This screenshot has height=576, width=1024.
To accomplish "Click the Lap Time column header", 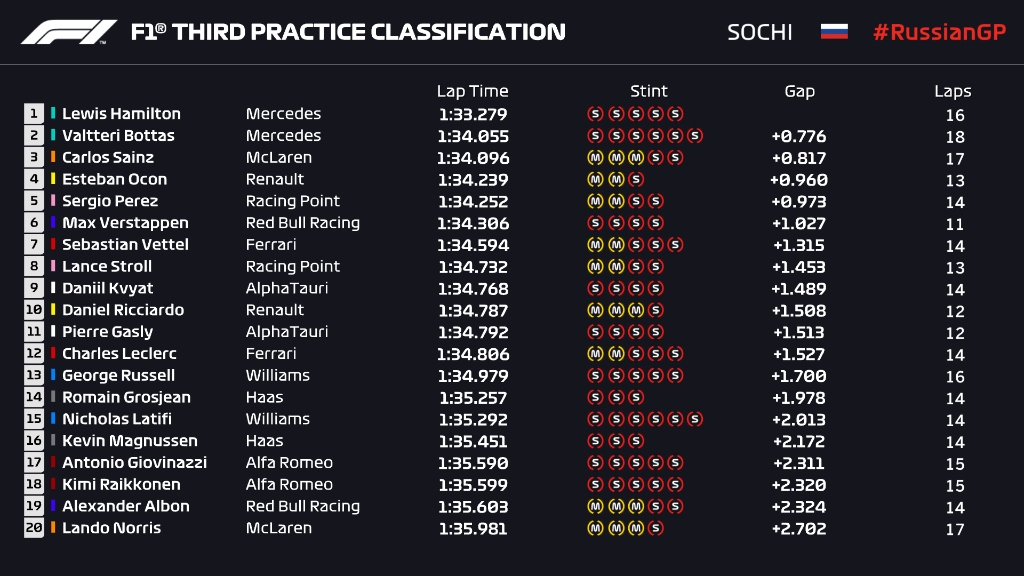I will point(472,91).
